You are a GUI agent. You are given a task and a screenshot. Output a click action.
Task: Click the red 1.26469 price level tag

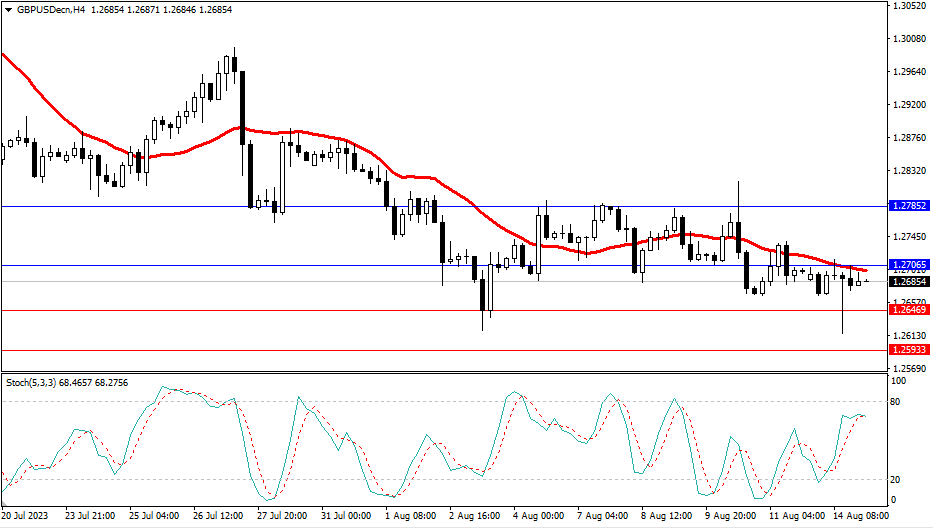point(909,311)
